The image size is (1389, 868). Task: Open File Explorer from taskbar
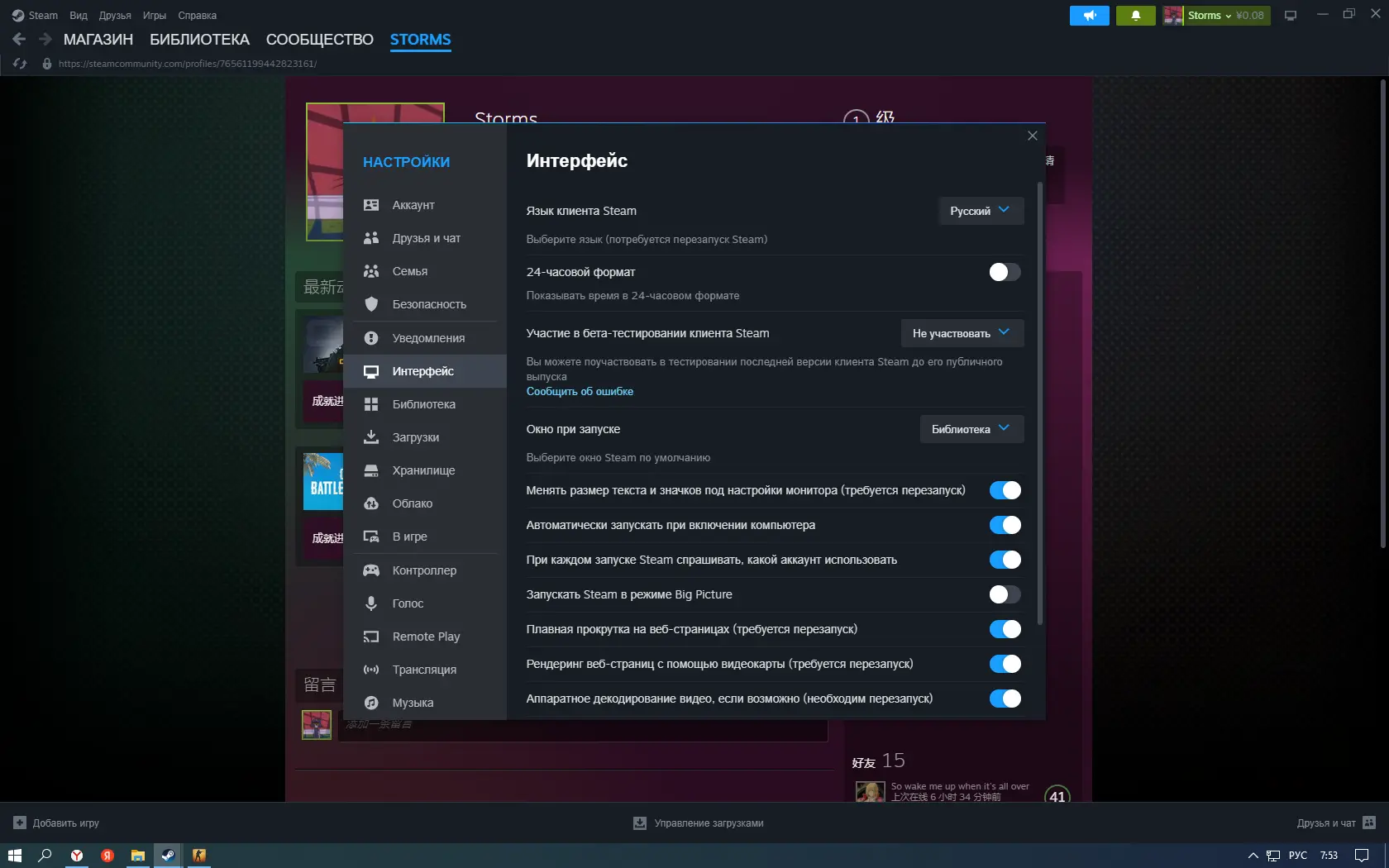click(x=137, y=856)
